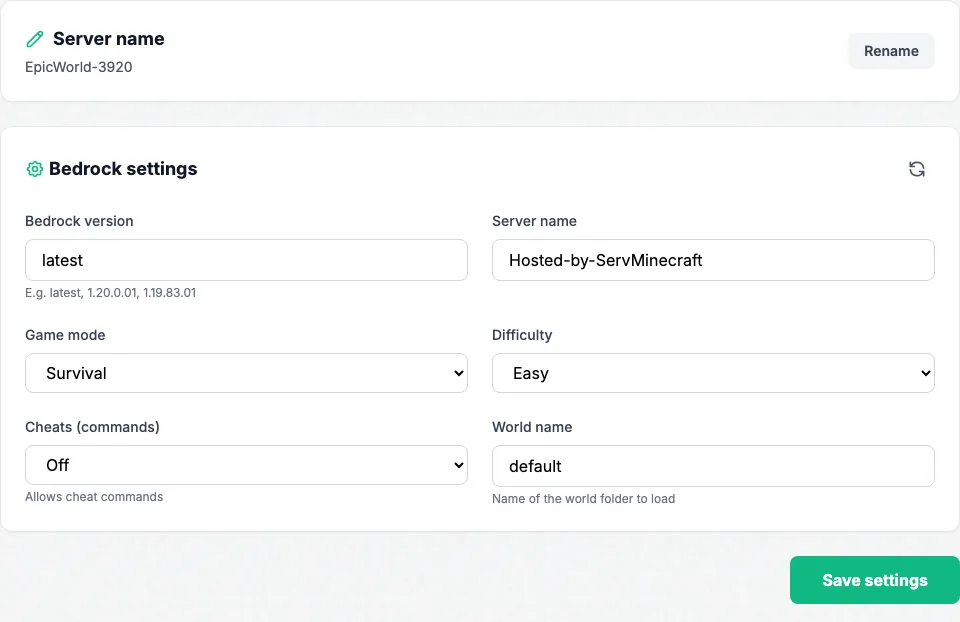
Task: Click the Bedrock settings heading
Action: click(x=123, y=169)
